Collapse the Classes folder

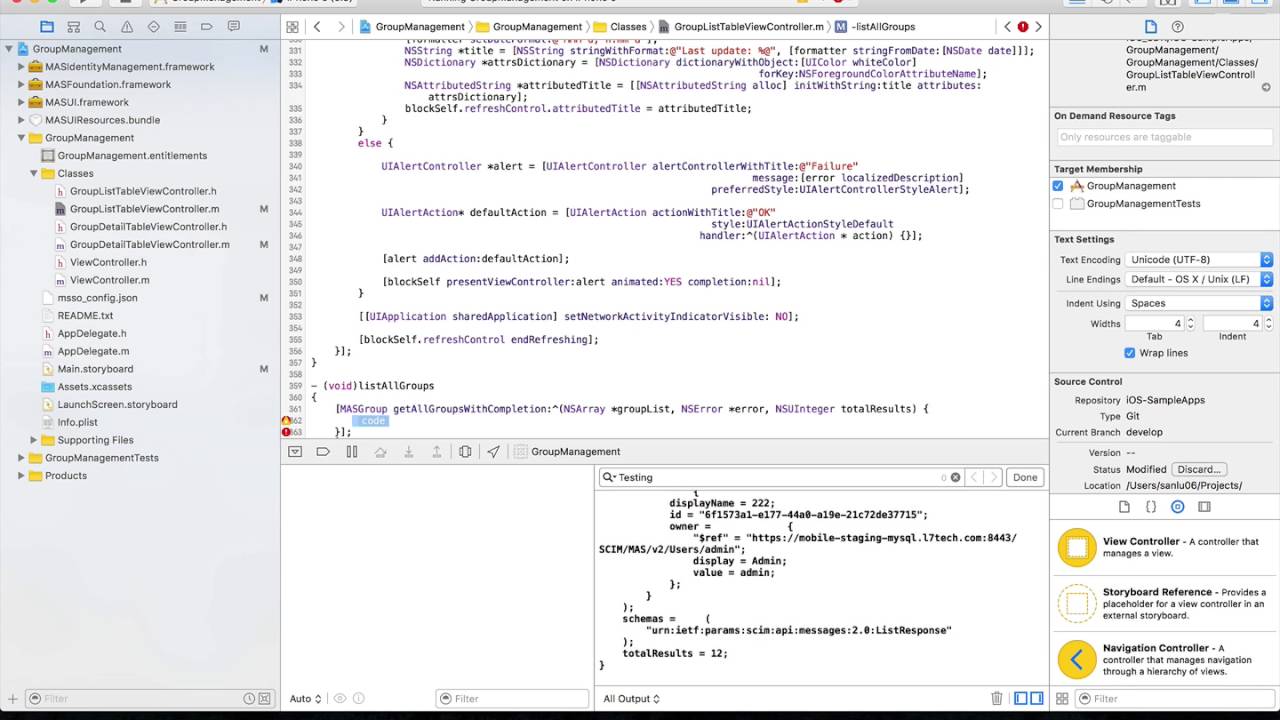[34, 173]
